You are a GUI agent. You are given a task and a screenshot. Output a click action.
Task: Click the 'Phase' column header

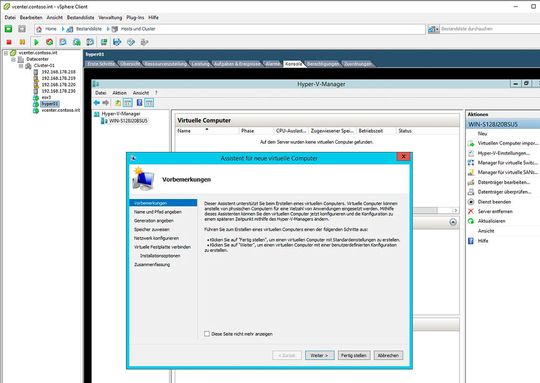pos(248,131)
